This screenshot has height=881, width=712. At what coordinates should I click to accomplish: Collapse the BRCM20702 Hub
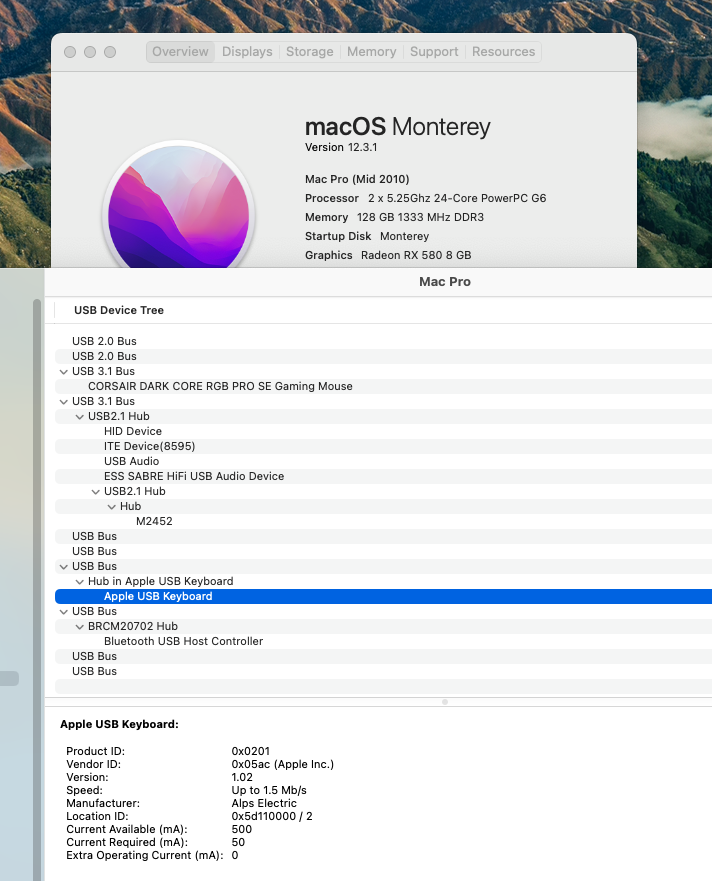point(80,626)
